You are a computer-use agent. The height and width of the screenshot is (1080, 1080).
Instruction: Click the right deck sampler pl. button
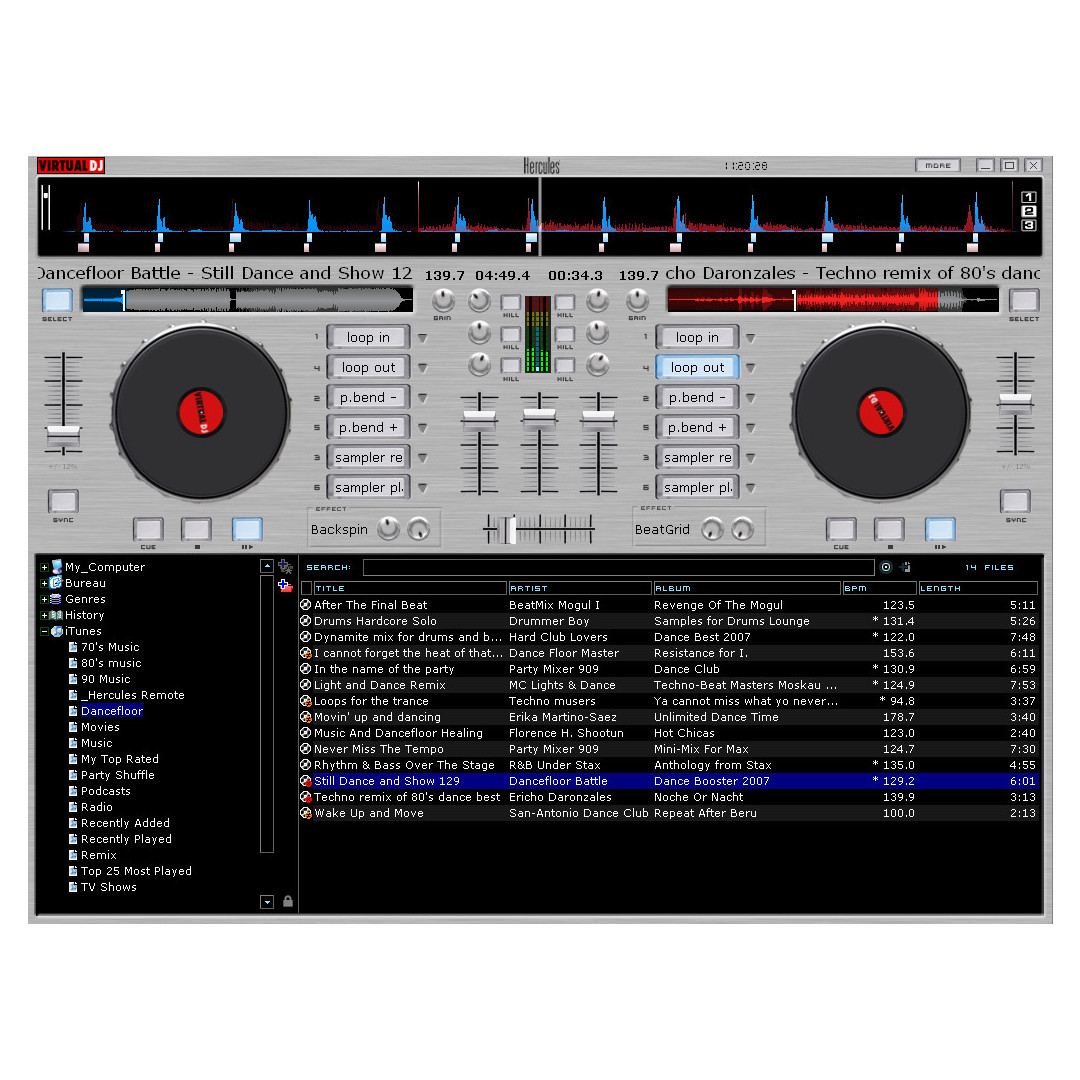pos(697,488)
